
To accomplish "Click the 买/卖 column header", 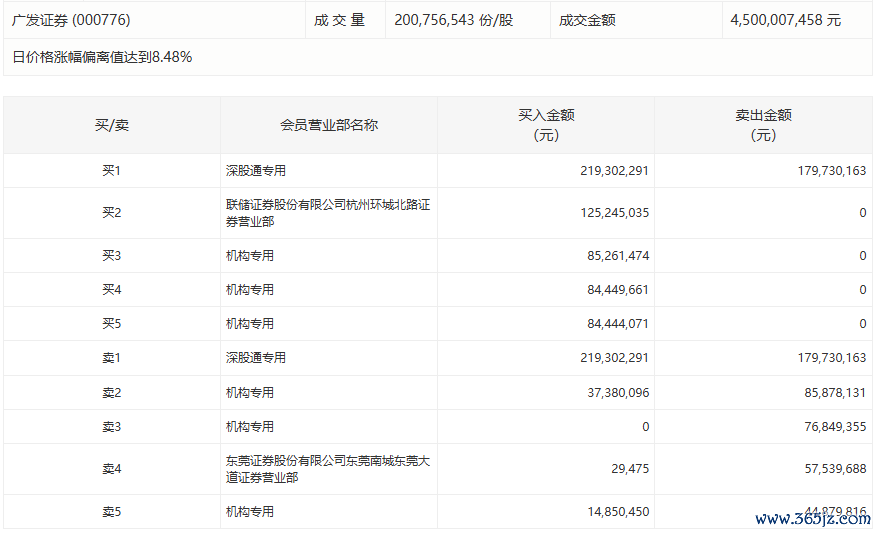I will (x=111, y=125).
